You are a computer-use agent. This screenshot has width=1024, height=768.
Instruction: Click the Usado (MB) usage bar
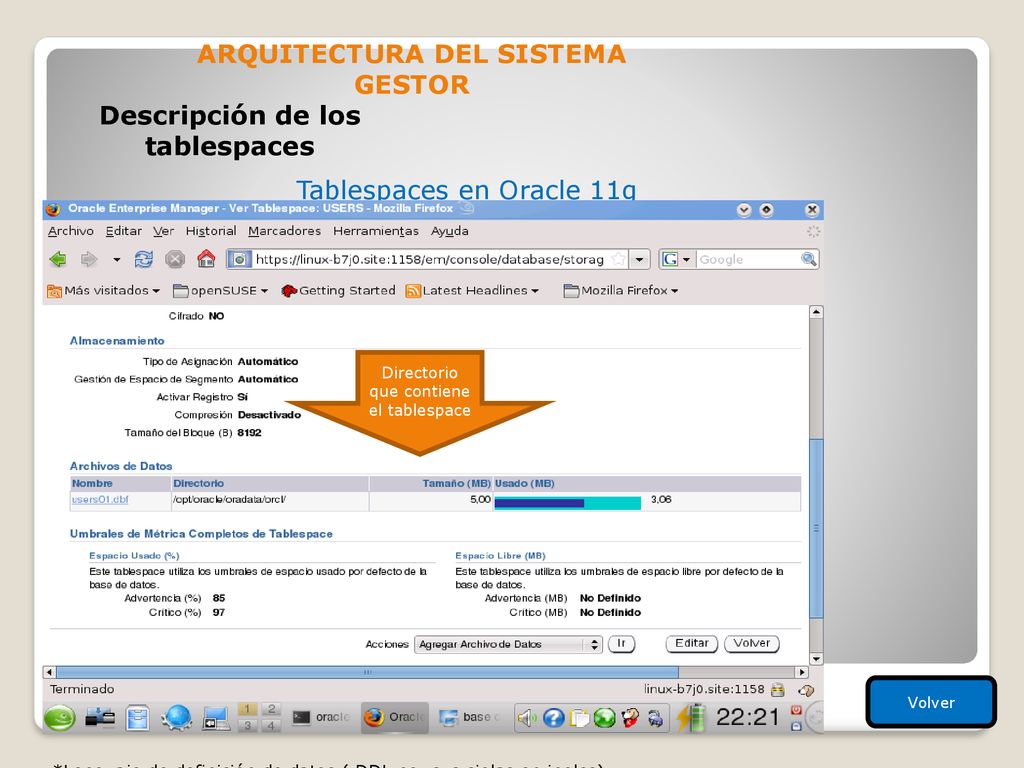click(568, 503)
